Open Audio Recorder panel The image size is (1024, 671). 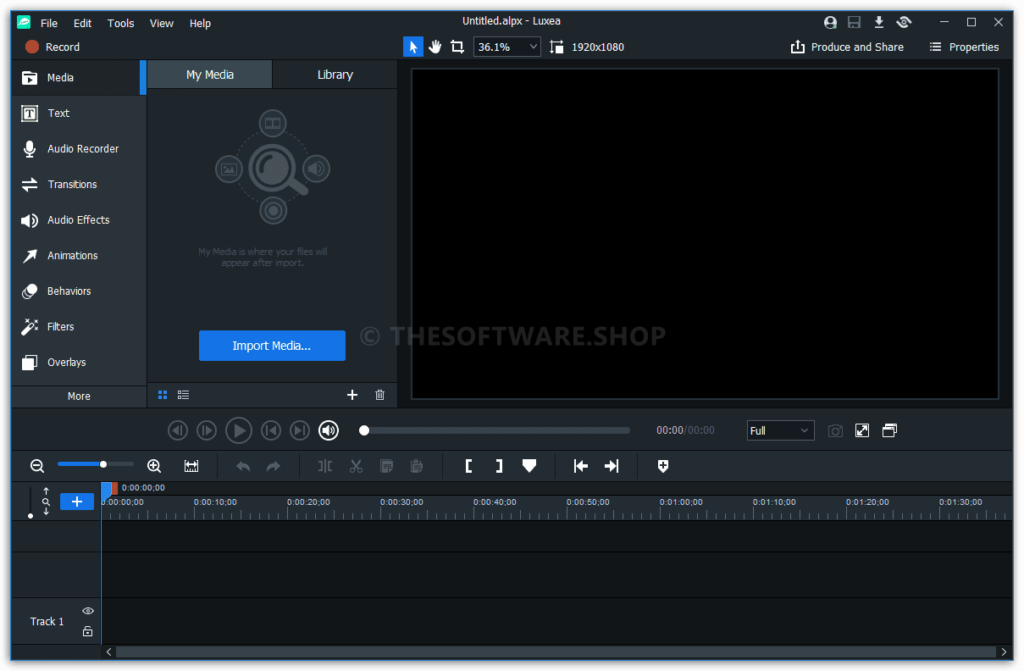tap(78, 149)
